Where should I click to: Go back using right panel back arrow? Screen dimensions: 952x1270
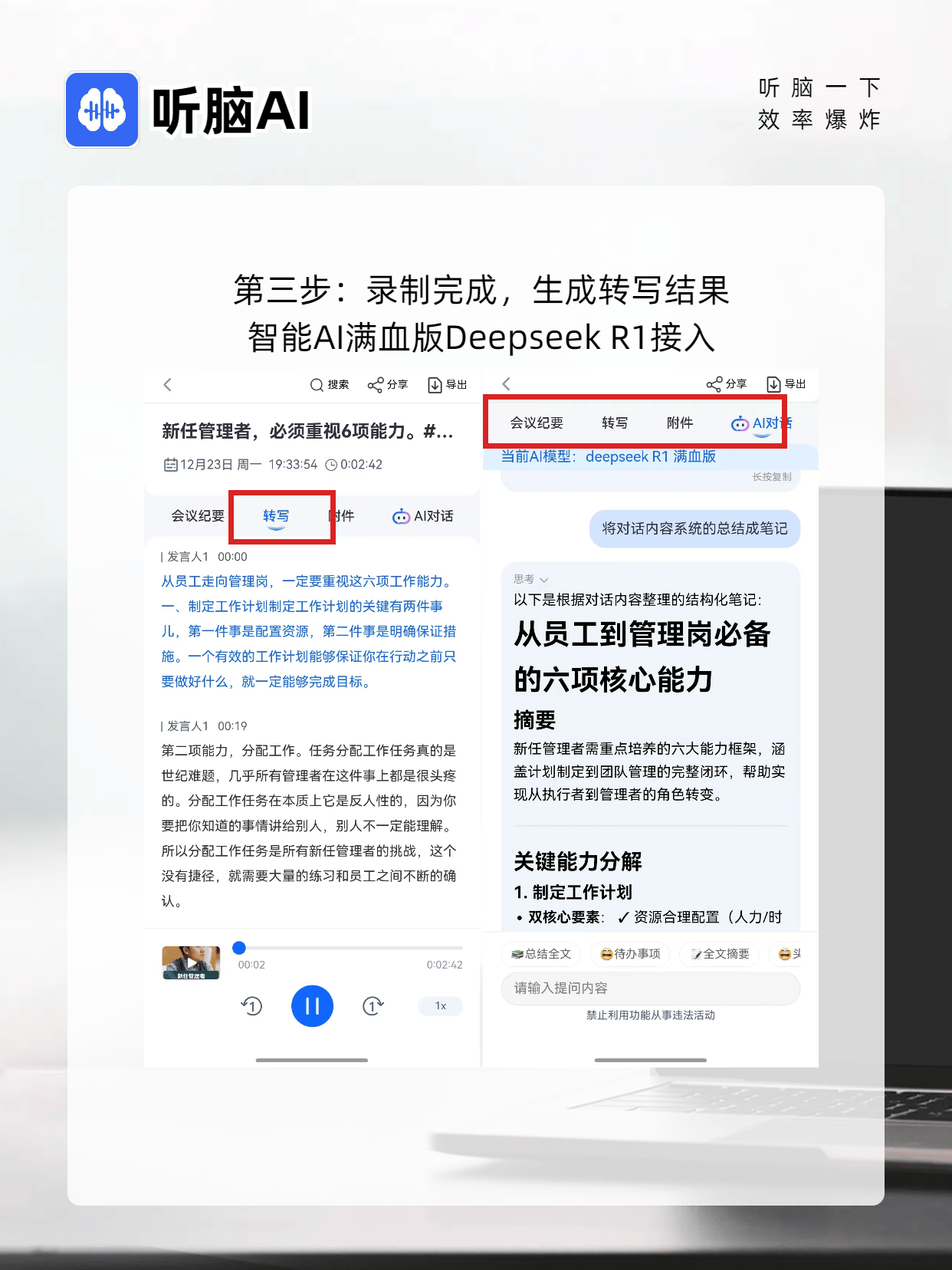[x=506, y=384]
